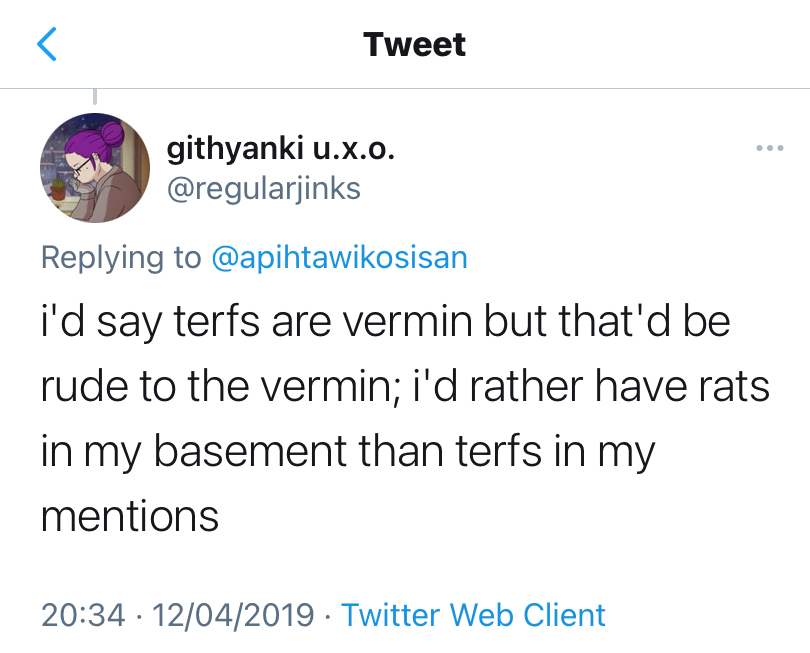
Task: Click the empty header area right of Tweet
Action: pyautogui.click(x=640, y=44)
